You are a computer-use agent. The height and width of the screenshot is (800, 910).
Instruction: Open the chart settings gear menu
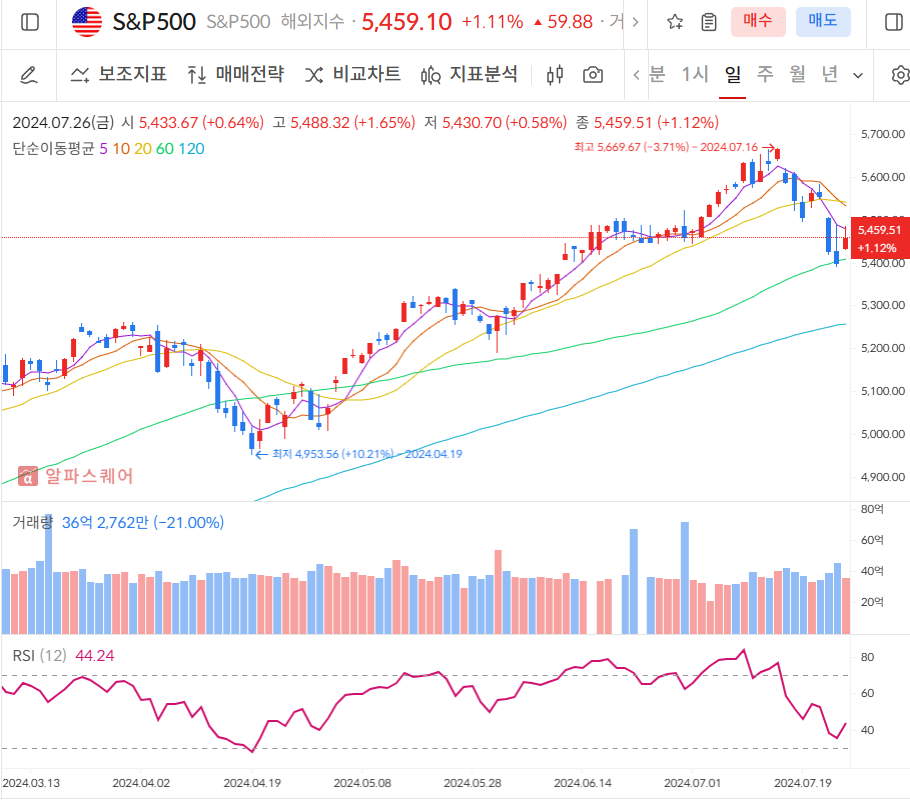pyautogui.click(x=899, y=75)
